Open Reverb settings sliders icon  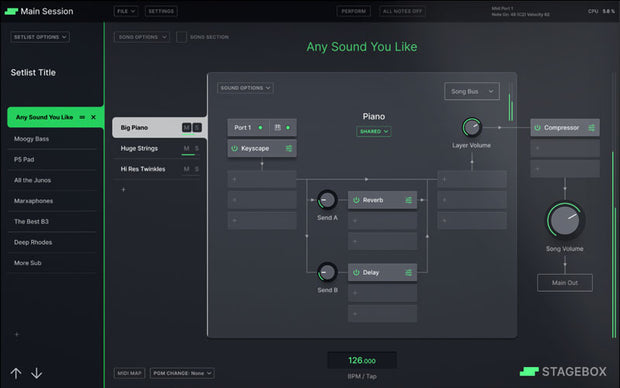click(409, 200)
